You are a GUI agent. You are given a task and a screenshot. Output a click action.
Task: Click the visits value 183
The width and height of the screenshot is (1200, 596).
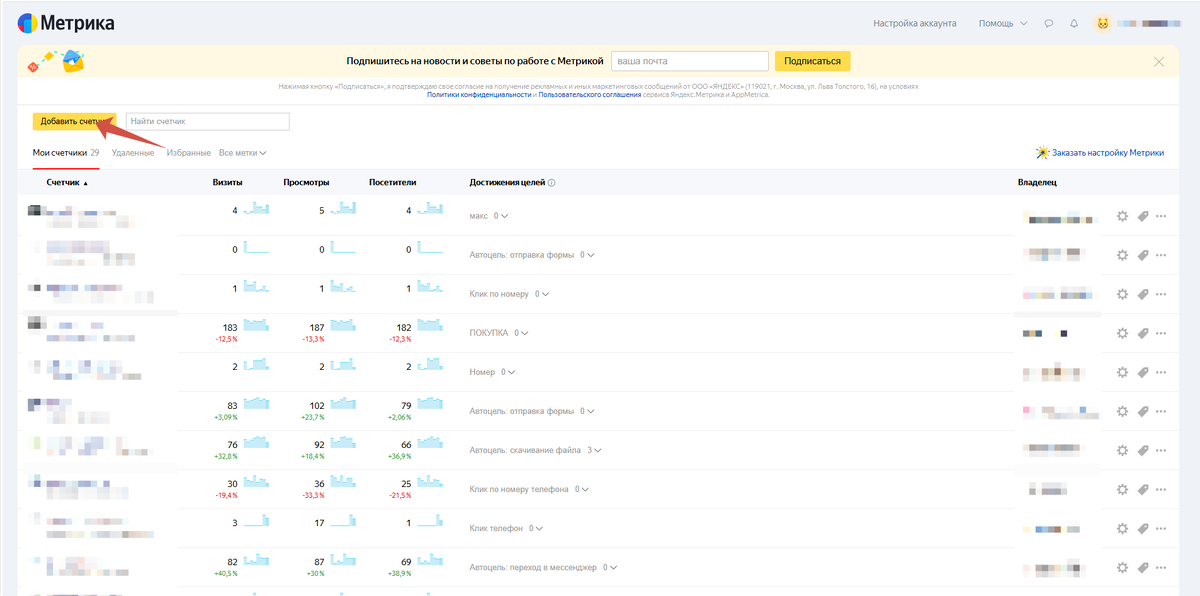(x=229, y=328)
